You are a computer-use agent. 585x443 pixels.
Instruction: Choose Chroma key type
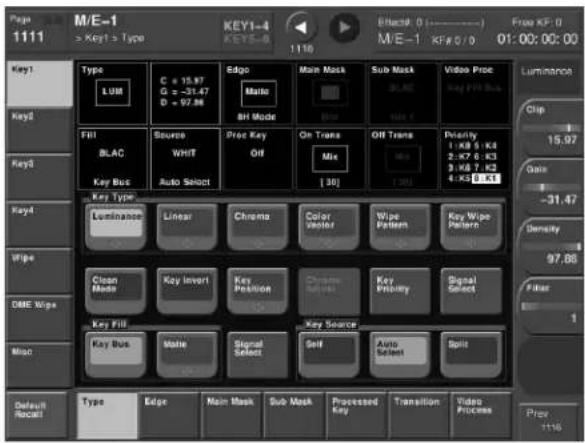tap(257, 227)
